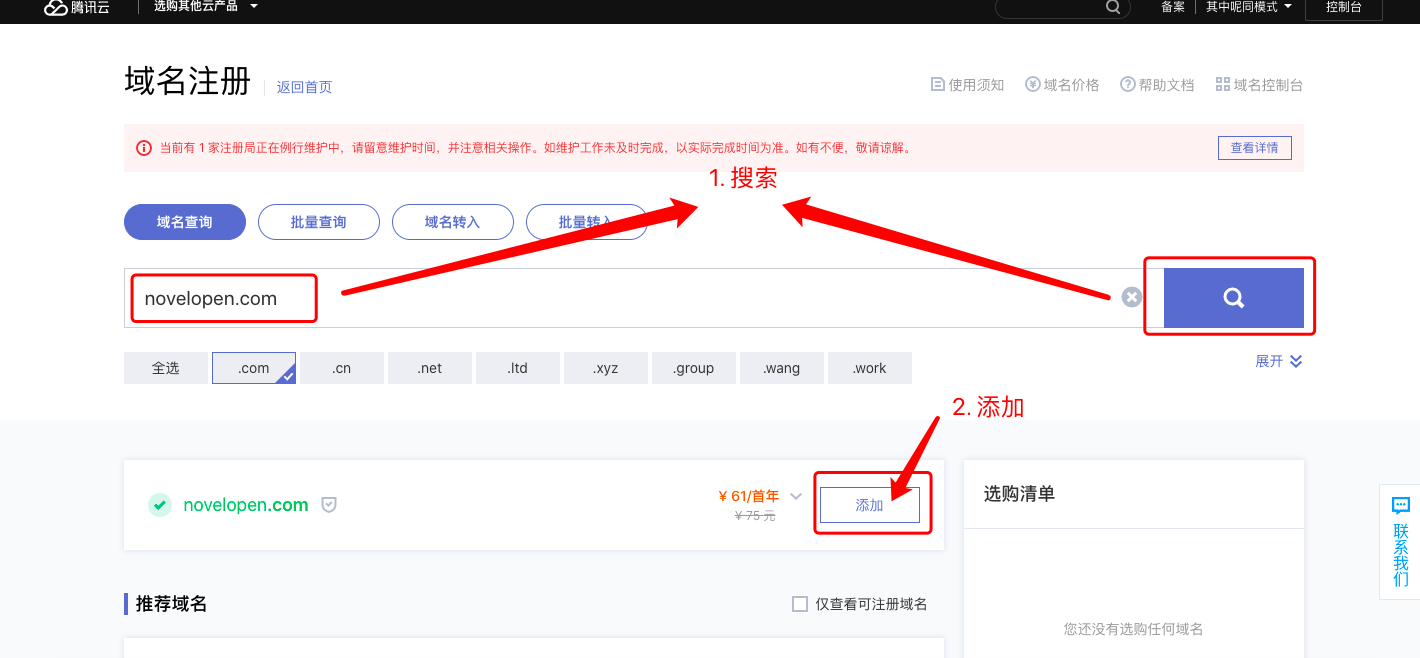Select the .ltd suffix option

pos(518,368)
